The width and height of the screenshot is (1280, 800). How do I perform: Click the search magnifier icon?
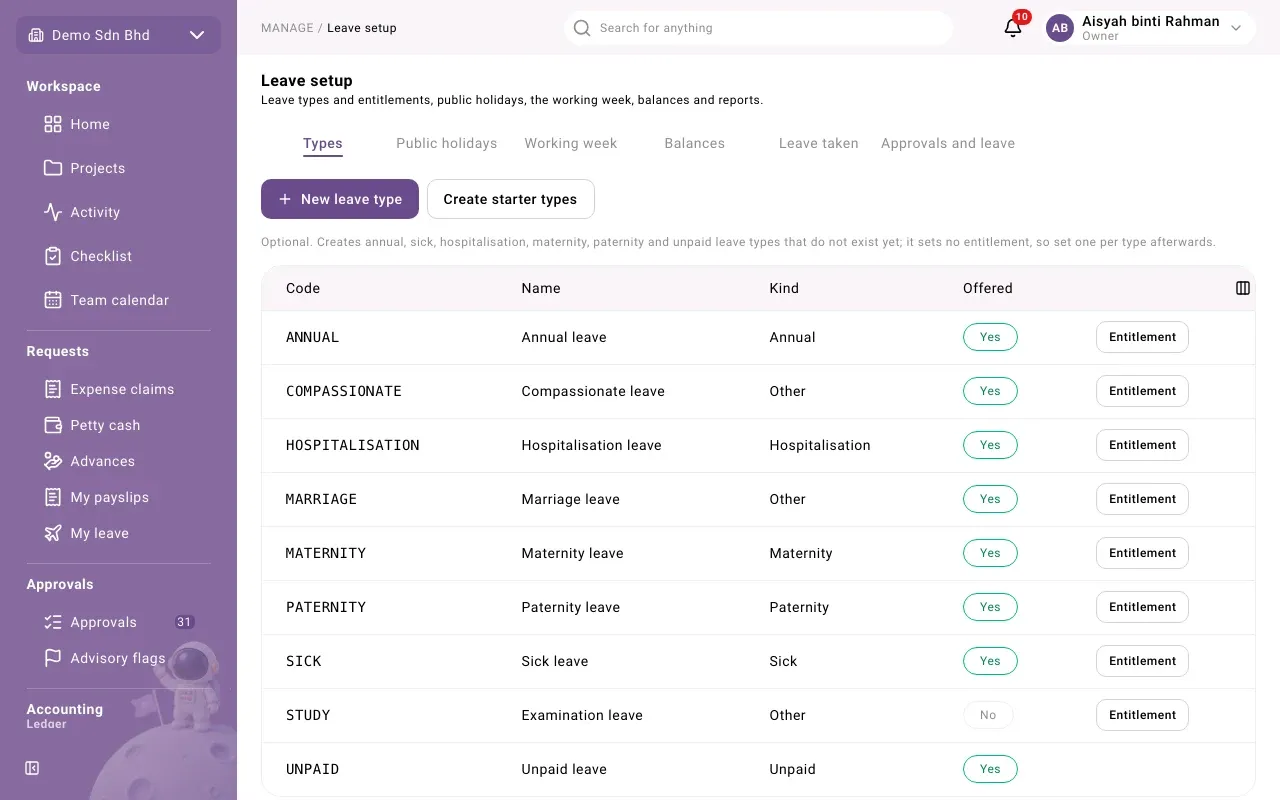pyautogui.click(x=582, y=28)
